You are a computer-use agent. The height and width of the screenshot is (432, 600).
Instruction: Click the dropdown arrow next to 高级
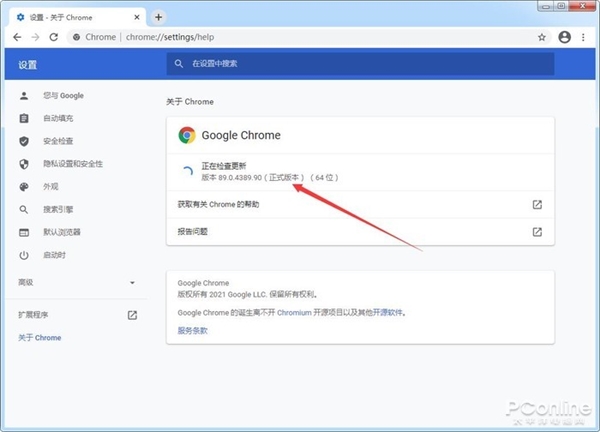pyautogui.click(x=132, y=283)
